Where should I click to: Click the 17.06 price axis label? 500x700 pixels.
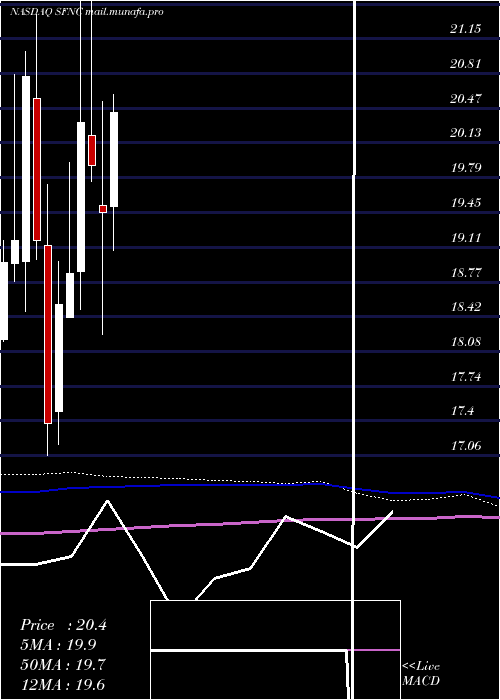point(466,446)
